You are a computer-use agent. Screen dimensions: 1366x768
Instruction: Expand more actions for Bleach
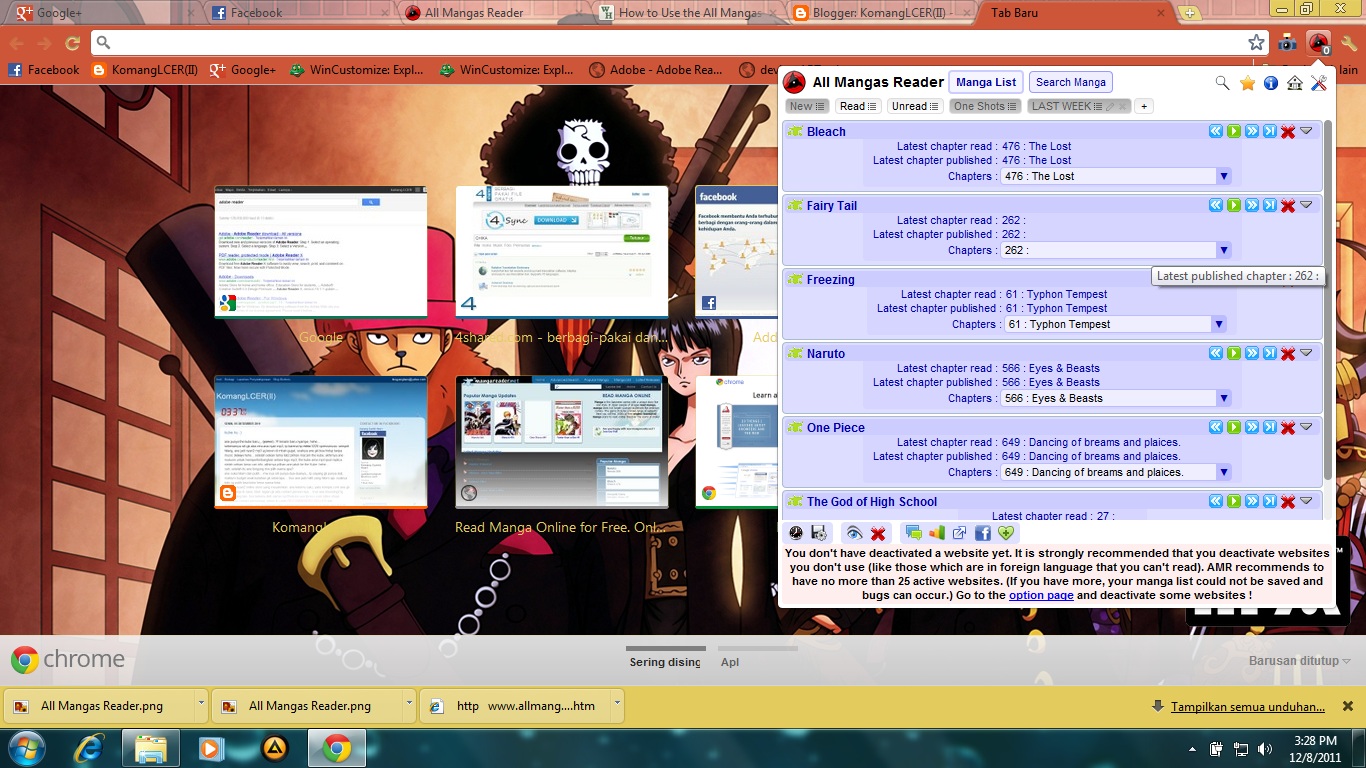(x=1306, y=131)
